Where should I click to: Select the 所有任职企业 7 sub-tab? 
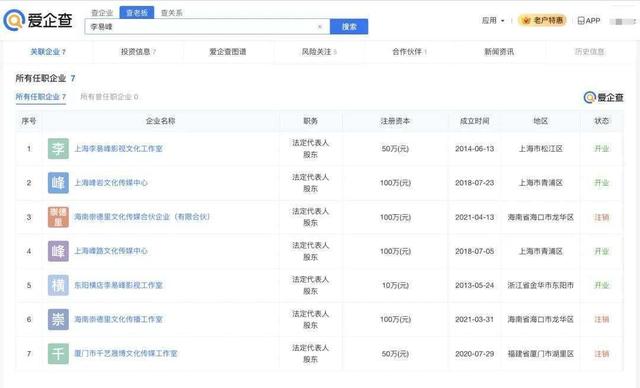(41, 97)
